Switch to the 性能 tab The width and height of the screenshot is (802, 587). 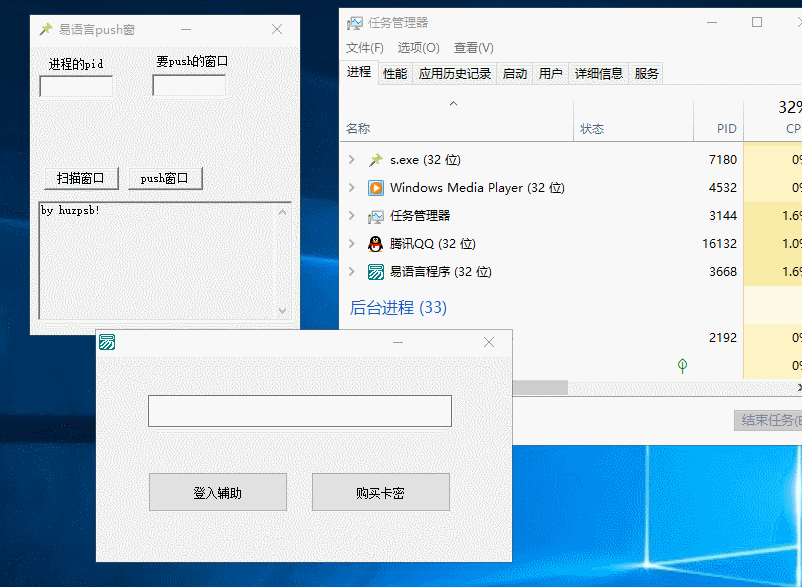pos(395,74)
